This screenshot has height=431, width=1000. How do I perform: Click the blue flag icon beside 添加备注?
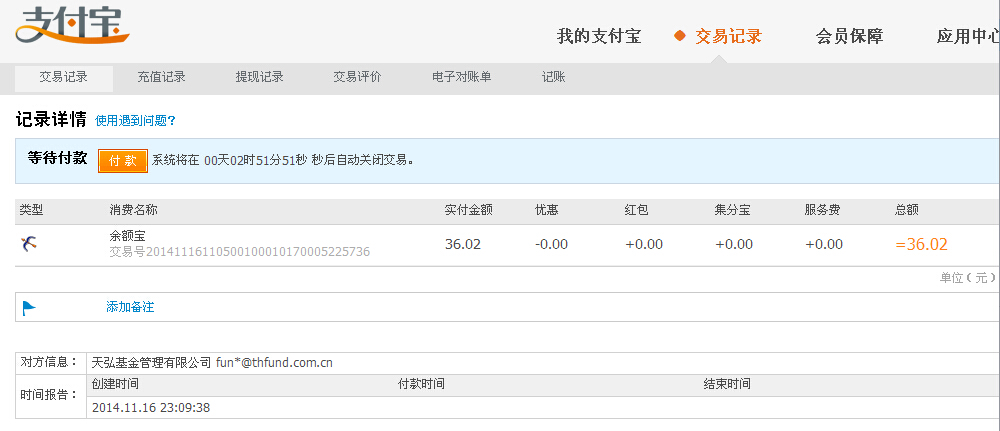[29, 307]
